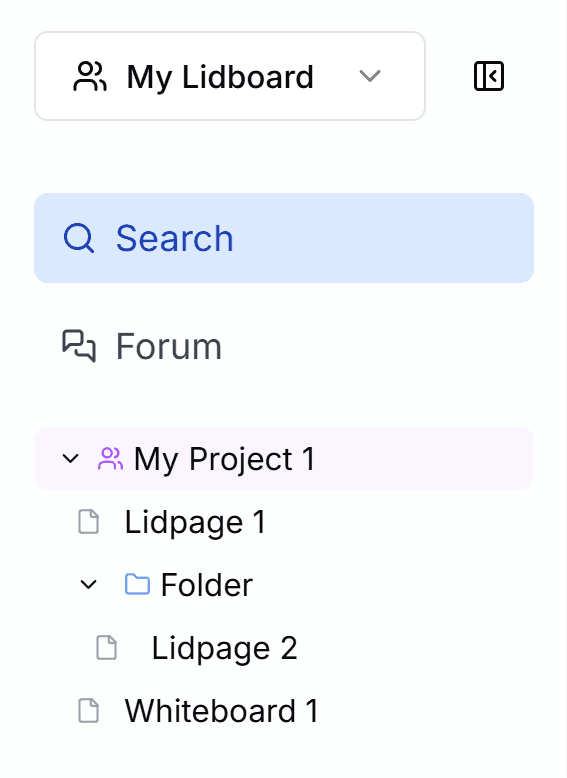This screenshot has width=567, height=778.
Task: Click the page icon beside Whiteboard 1
Action: pyautogui.click(x=89, y=710)
